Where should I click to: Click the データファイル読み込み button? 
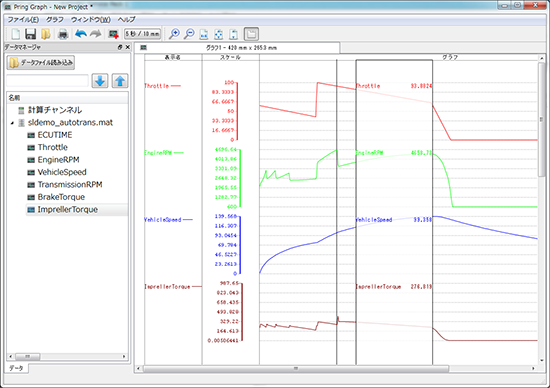41,63
